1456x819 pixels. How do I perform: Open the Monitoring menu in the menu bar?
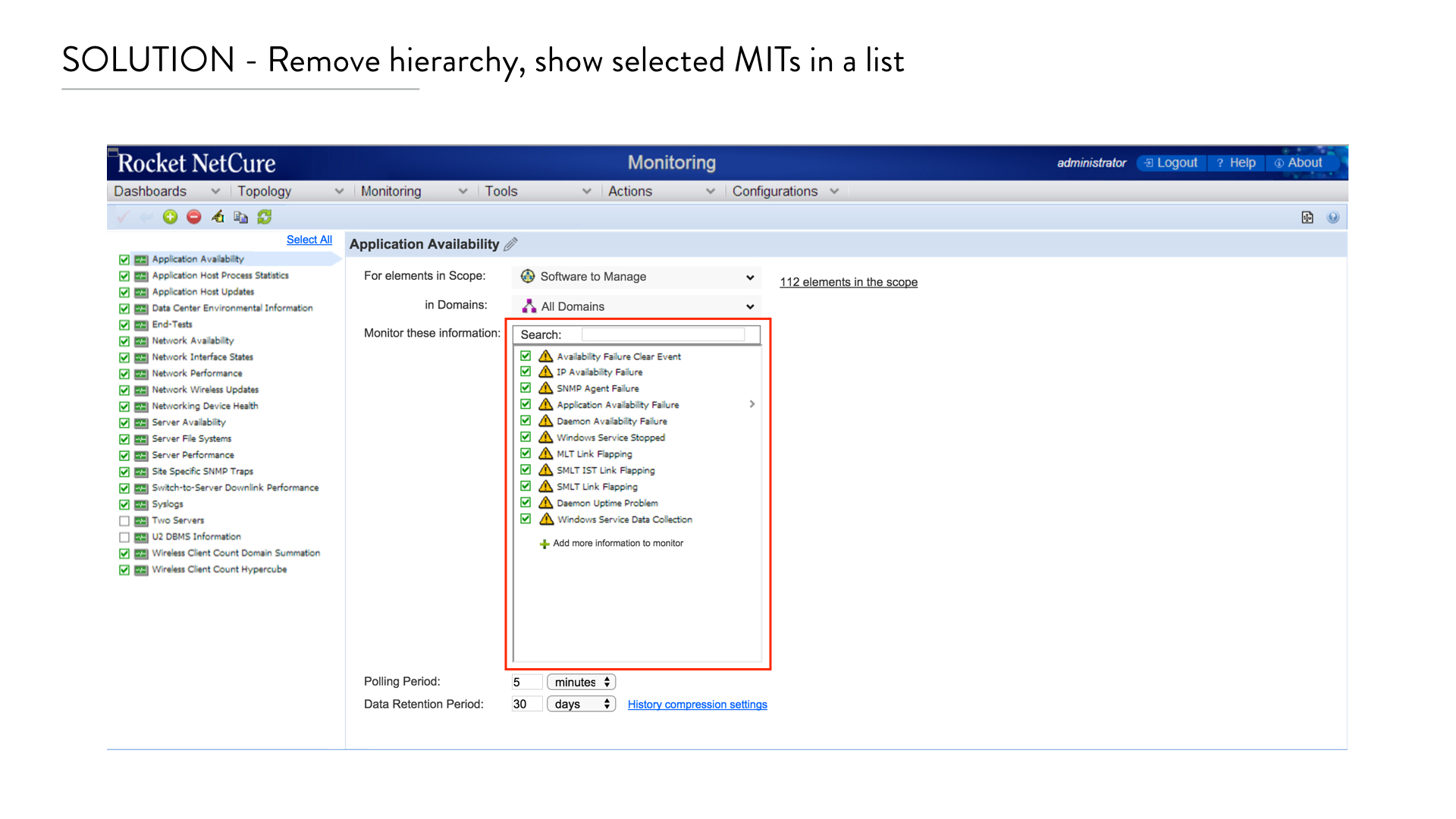[414, 192]
